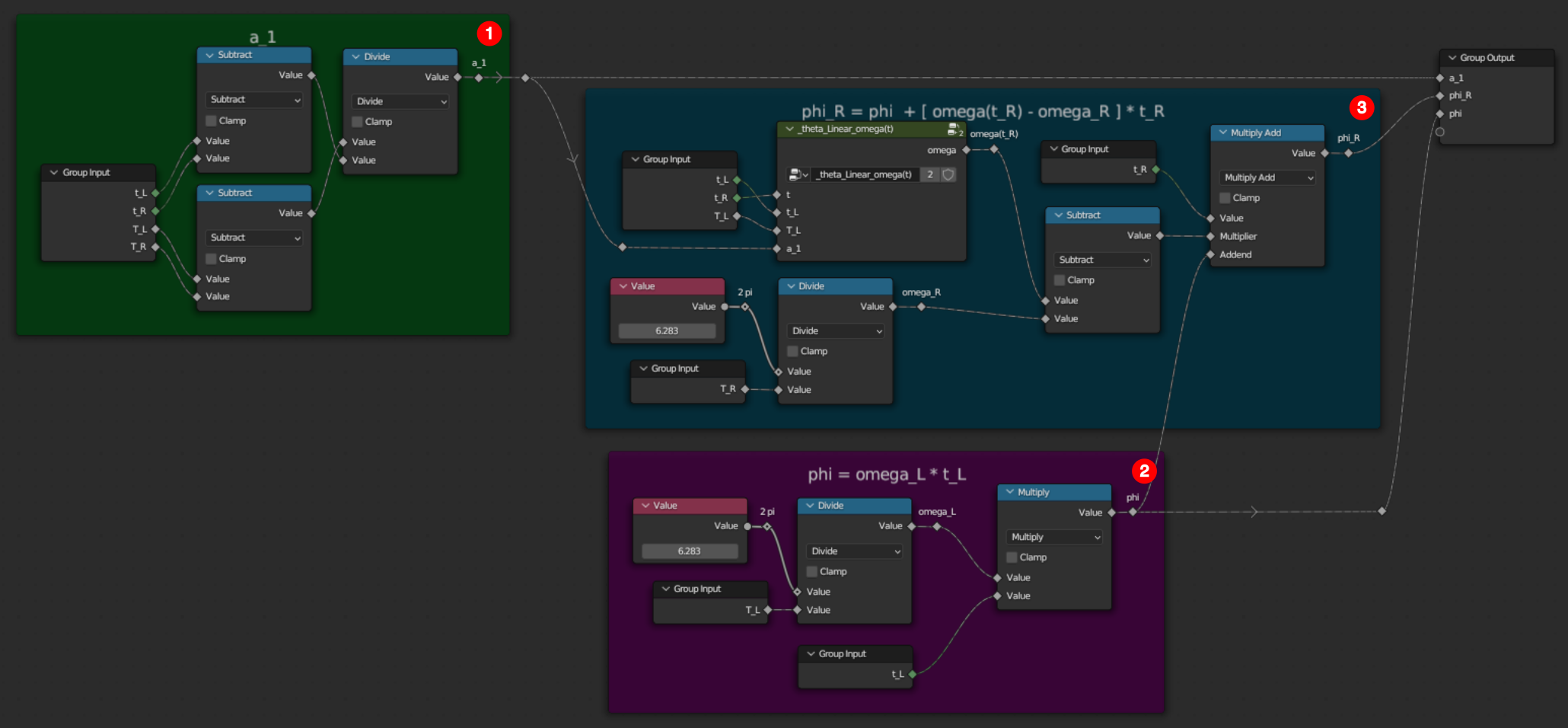Enable Clamp on the top Subtract node in the a_1 frame
The image size is (1568, 728).
coord(212,121)
